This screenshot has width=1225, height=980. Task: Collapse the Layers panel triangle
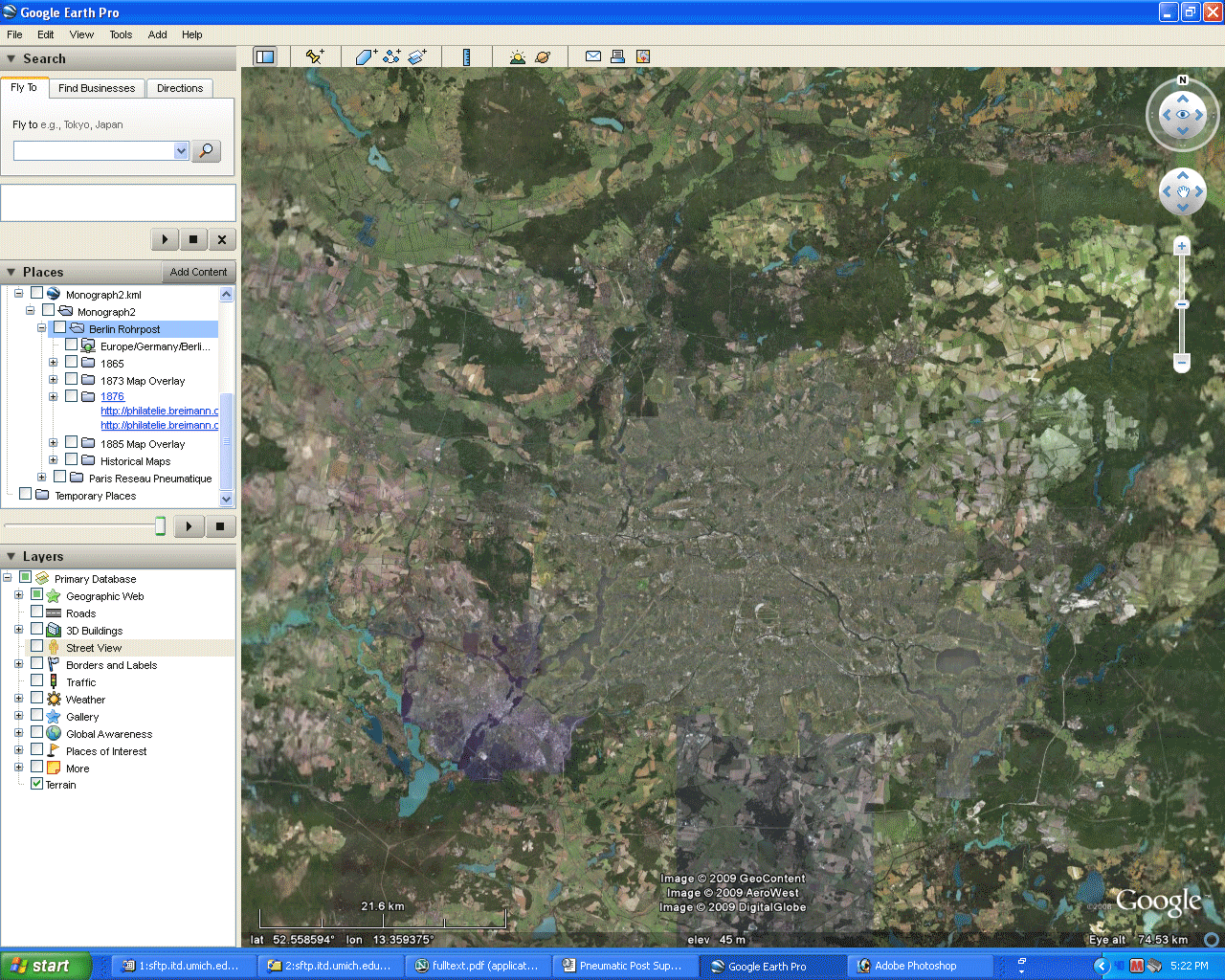pos(11,557)
